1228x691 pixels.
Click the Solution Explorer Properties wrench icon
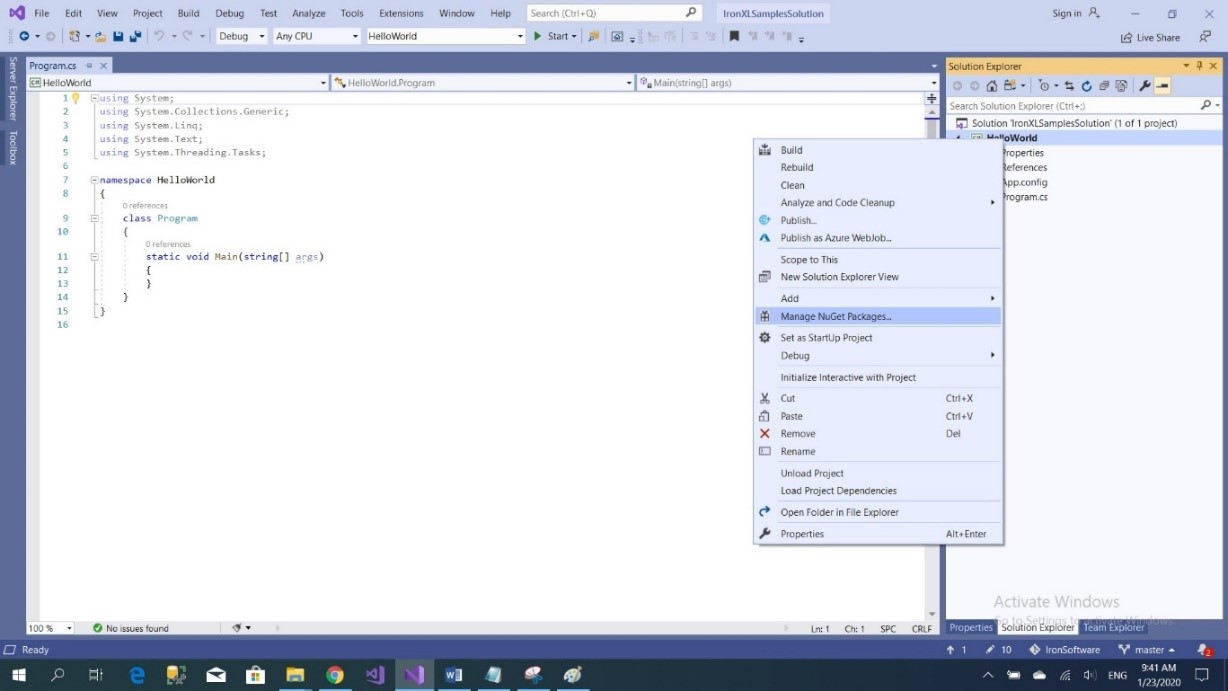coord(1145,86)
